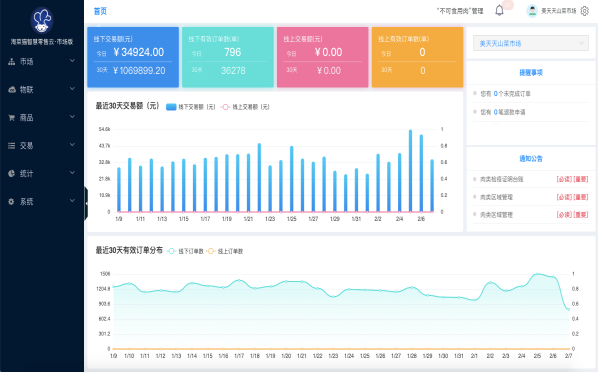Open the 统计 sidebar menu
The width and height of the screenshot is (598, 372).
[42, 174]
